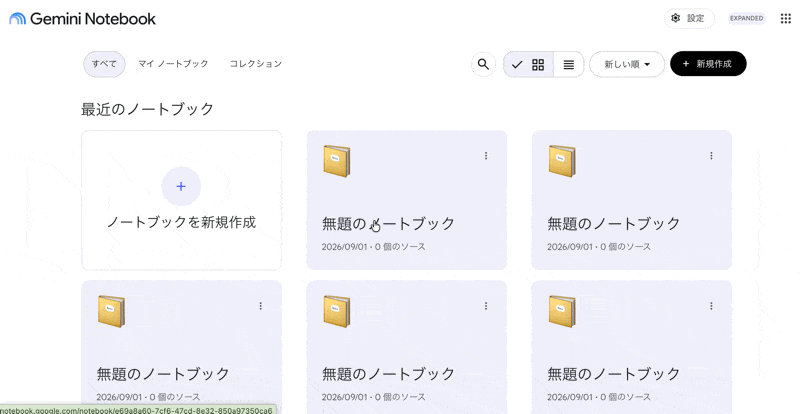Open the 新しい順 sort dropdown

[x=627, y=64]
